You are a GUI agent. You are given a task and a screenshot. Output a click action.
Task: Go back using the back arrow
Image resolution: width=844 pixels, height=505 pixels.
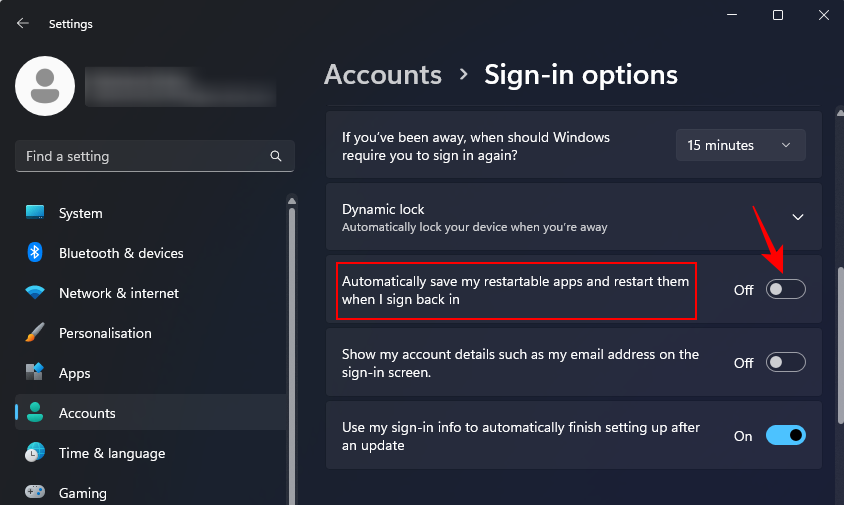tap(23, 23)
